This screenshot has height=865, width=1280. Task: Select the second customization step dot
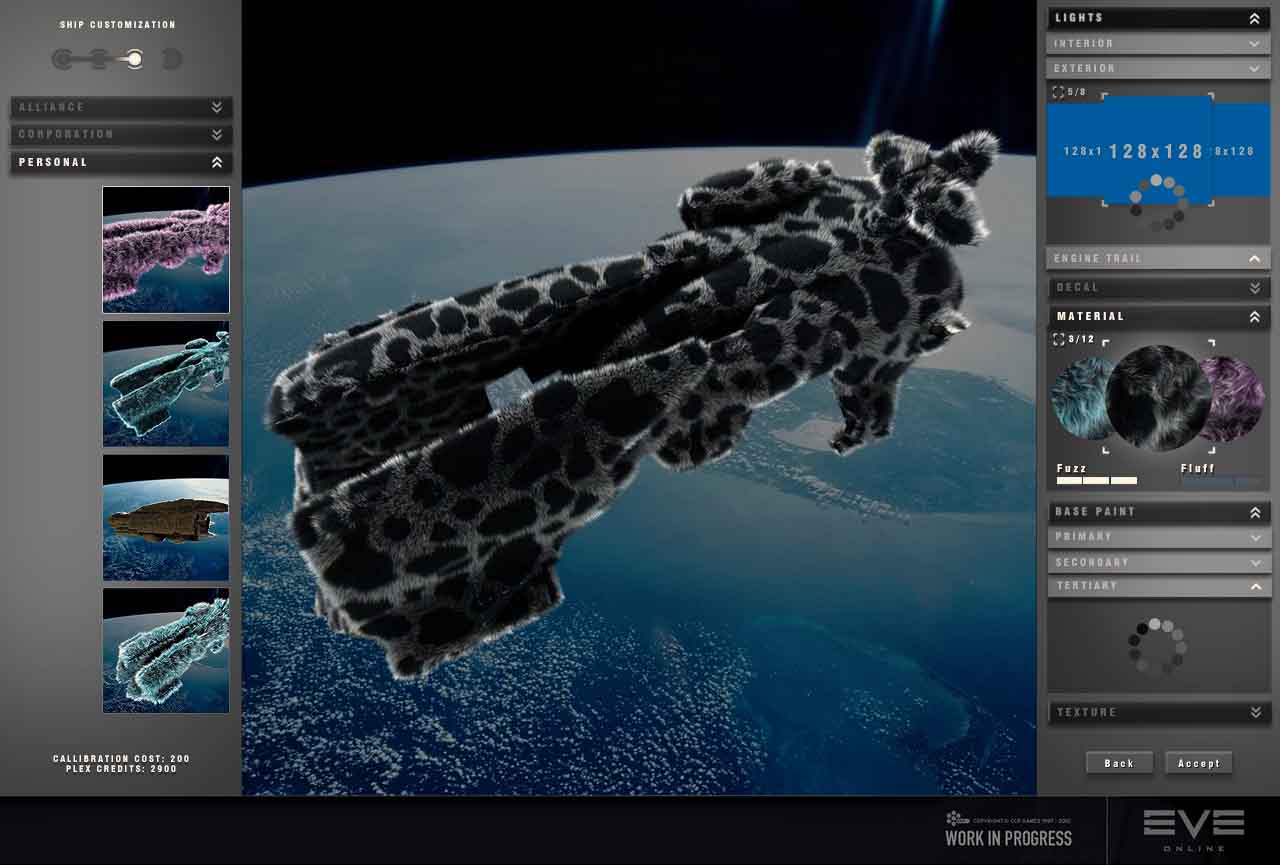(x=98, y=60)
